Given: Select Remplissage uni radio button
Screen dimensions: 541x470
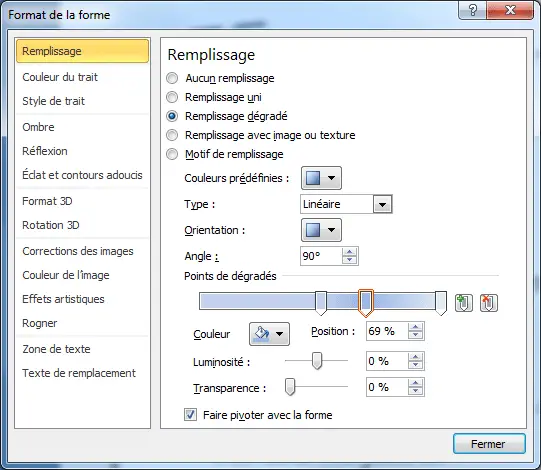Looking at the screenshot, I should [x=172, y=97].
